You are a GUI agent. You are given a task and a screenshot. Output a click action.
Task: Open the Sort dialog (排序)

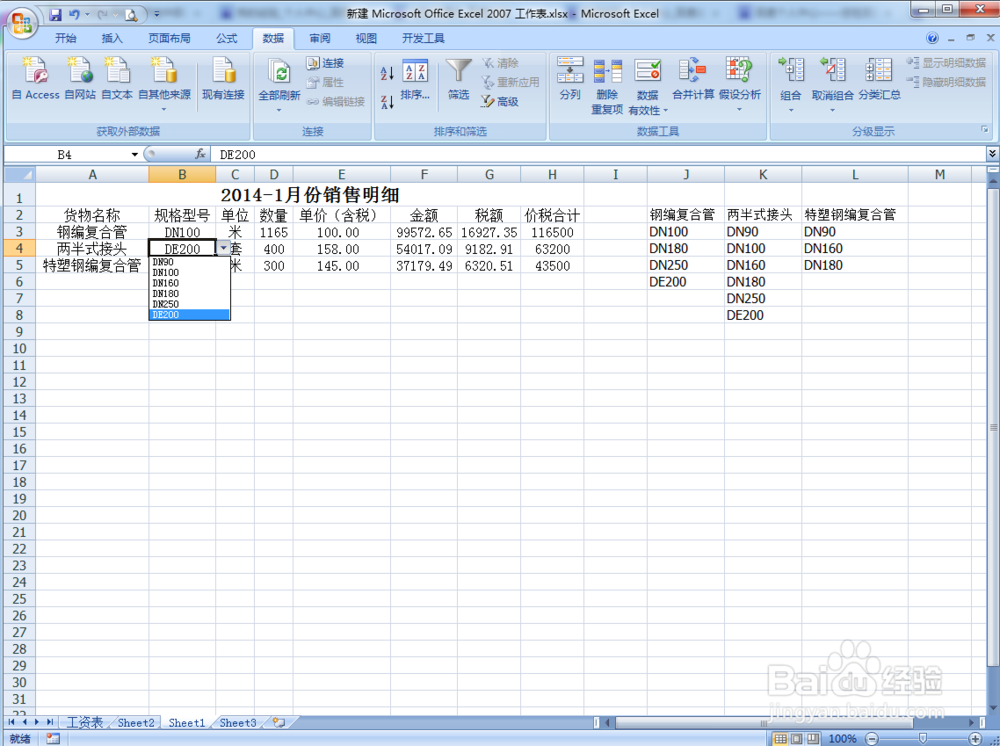tap(415, 80)
